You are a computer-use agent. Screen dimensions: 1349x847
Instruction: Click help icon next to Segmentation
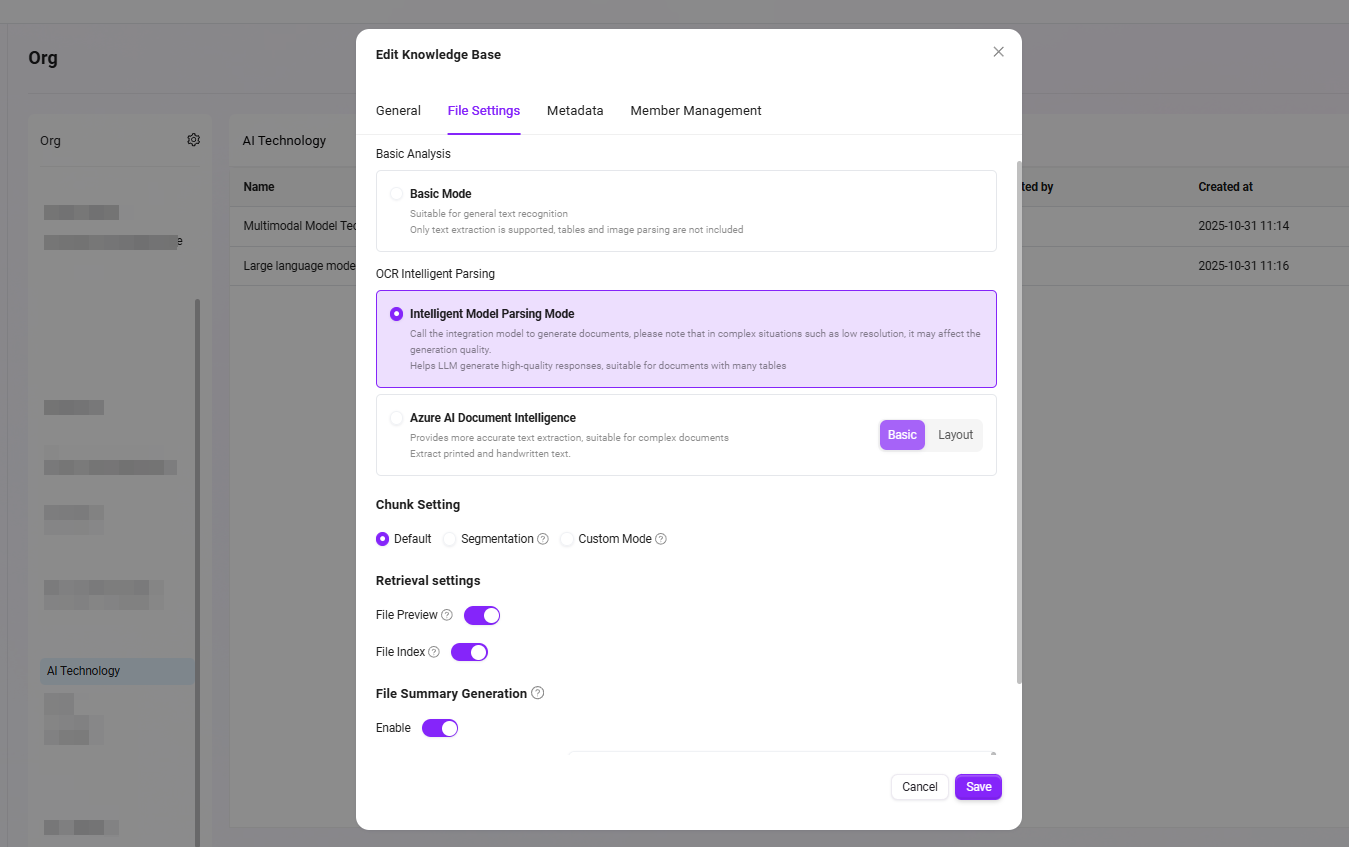(543, 539)
